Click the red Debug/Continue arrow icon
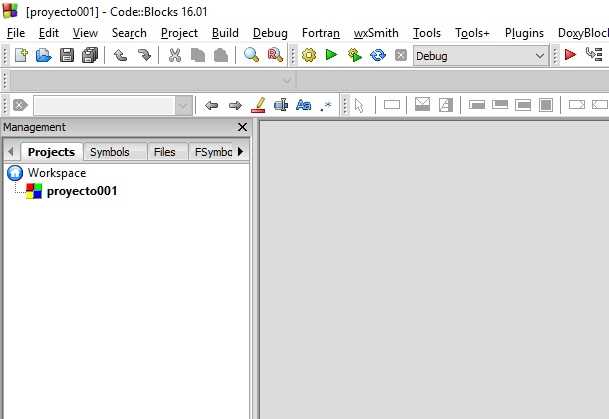 (570, 55)
